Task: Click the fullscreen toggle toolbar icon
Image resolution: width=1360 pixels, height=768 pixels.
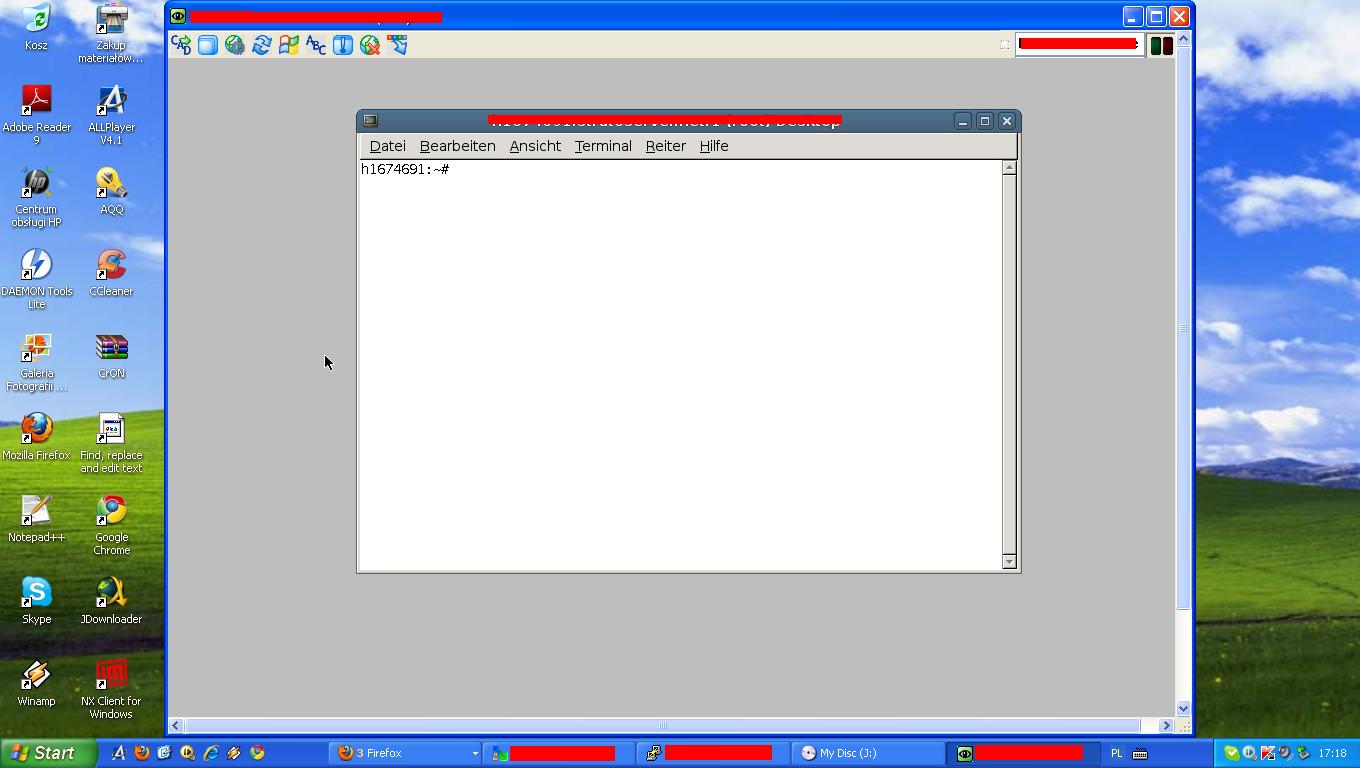Action: (x=208, y=45)
